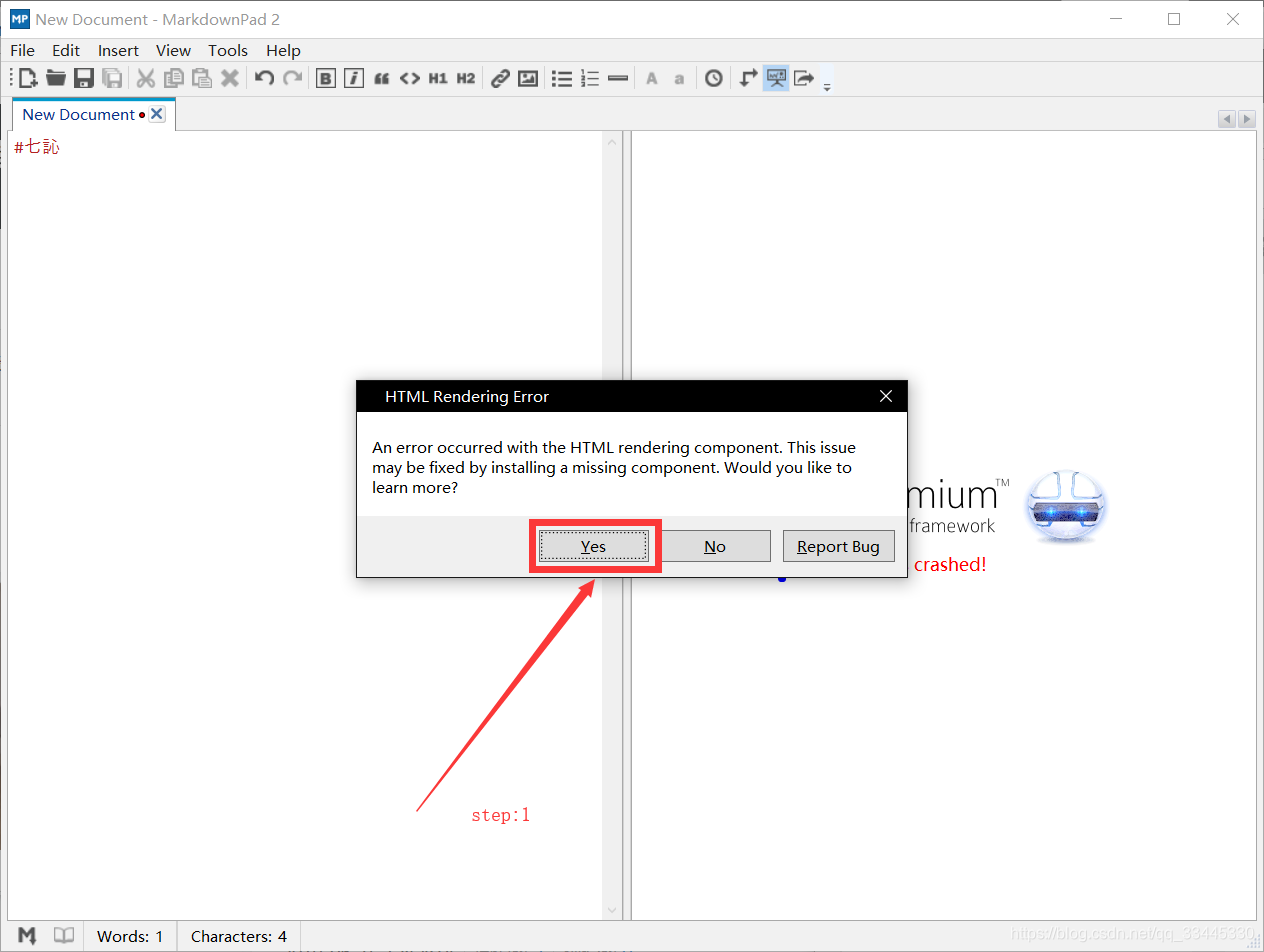The image size is (1264, 952).
Task: Open the Insert menu
Action: click(119, 50)
